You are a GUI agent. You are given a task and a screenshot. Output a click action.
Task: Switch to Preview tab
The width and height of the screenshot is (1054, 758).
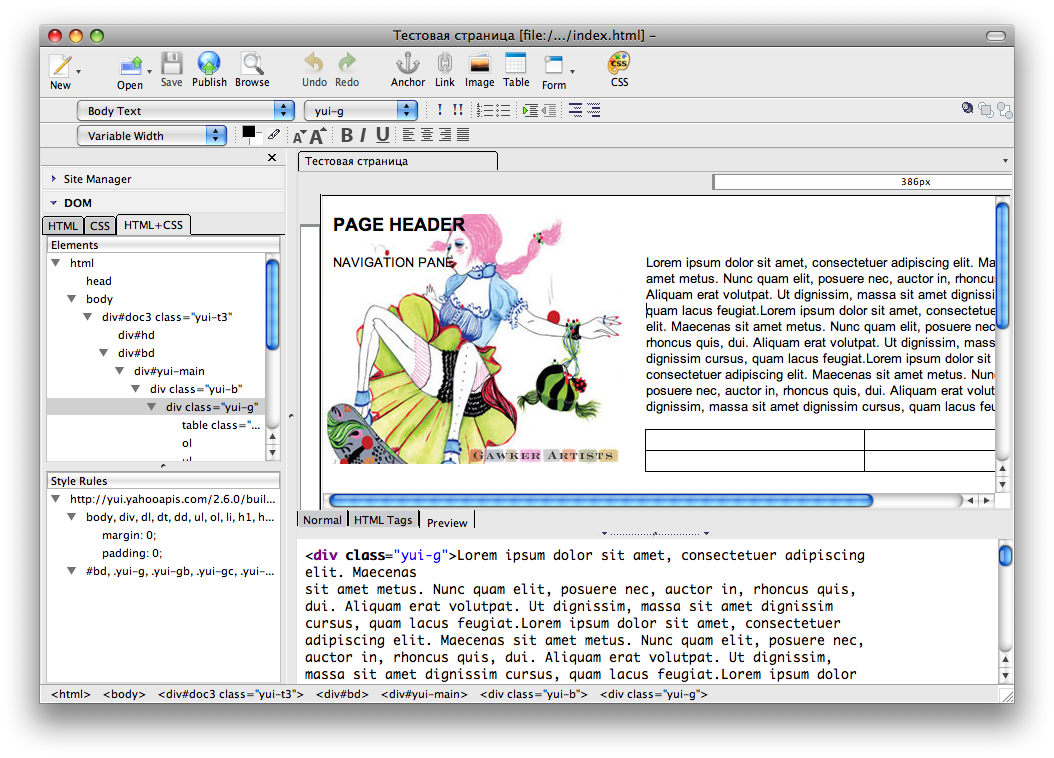pos(447,522)
